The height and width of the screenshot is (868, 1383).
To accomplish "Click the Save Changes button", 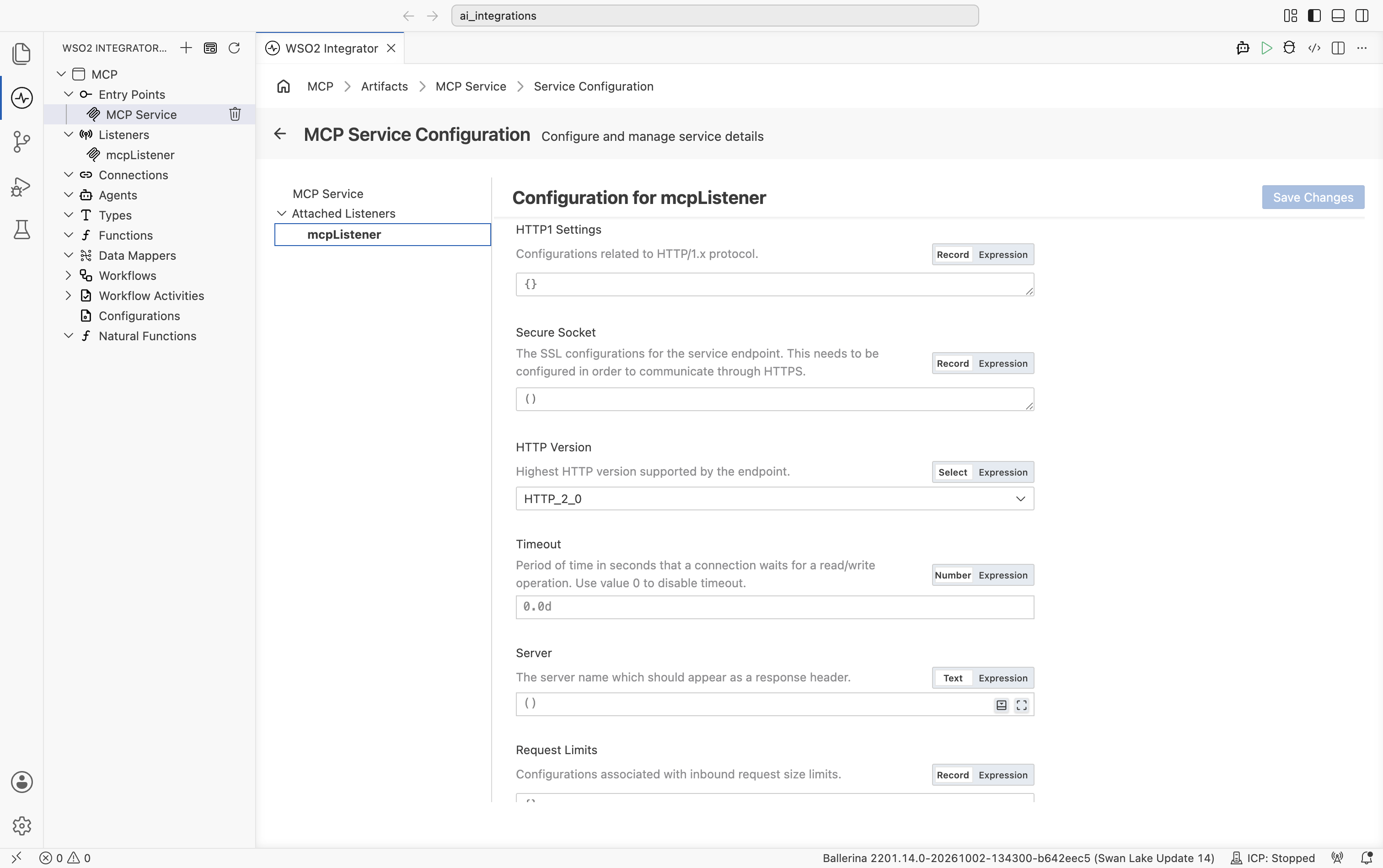I will [x=1313, y=198].
